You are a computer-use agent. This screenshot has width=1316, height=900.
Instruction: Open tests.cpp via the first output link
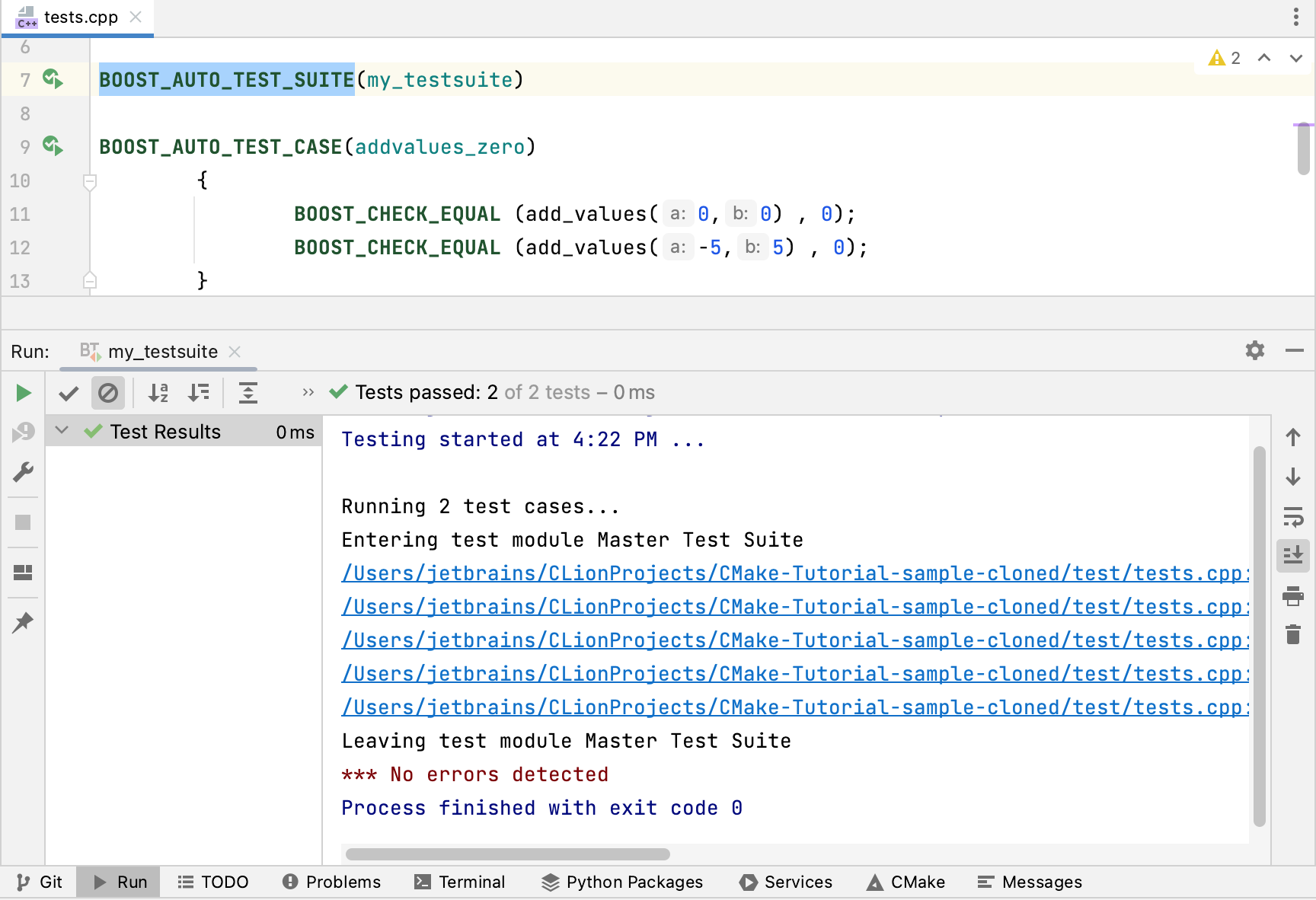tap(762, 573)
